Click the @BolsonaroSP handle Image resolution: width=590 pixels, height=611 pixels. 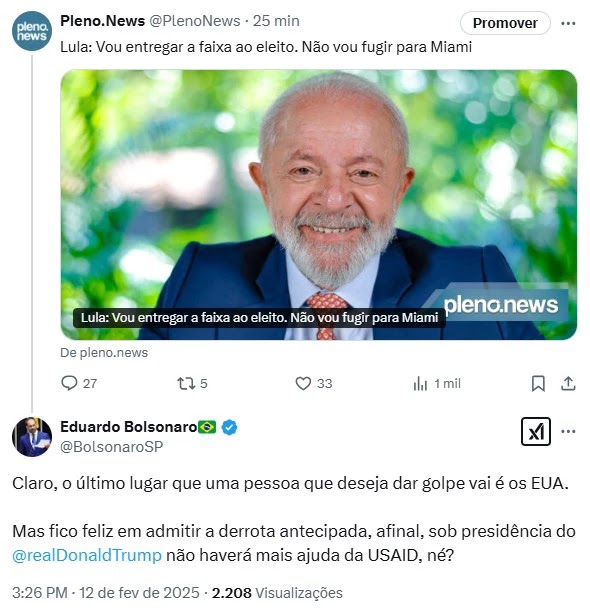click(x=111, y=447)
